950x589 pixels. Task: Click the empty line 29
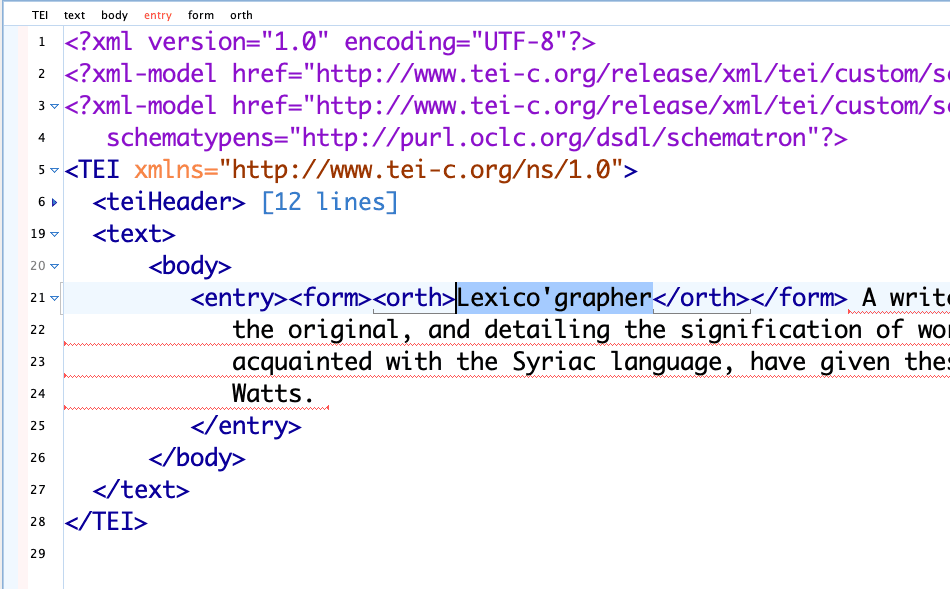(400, 553)
